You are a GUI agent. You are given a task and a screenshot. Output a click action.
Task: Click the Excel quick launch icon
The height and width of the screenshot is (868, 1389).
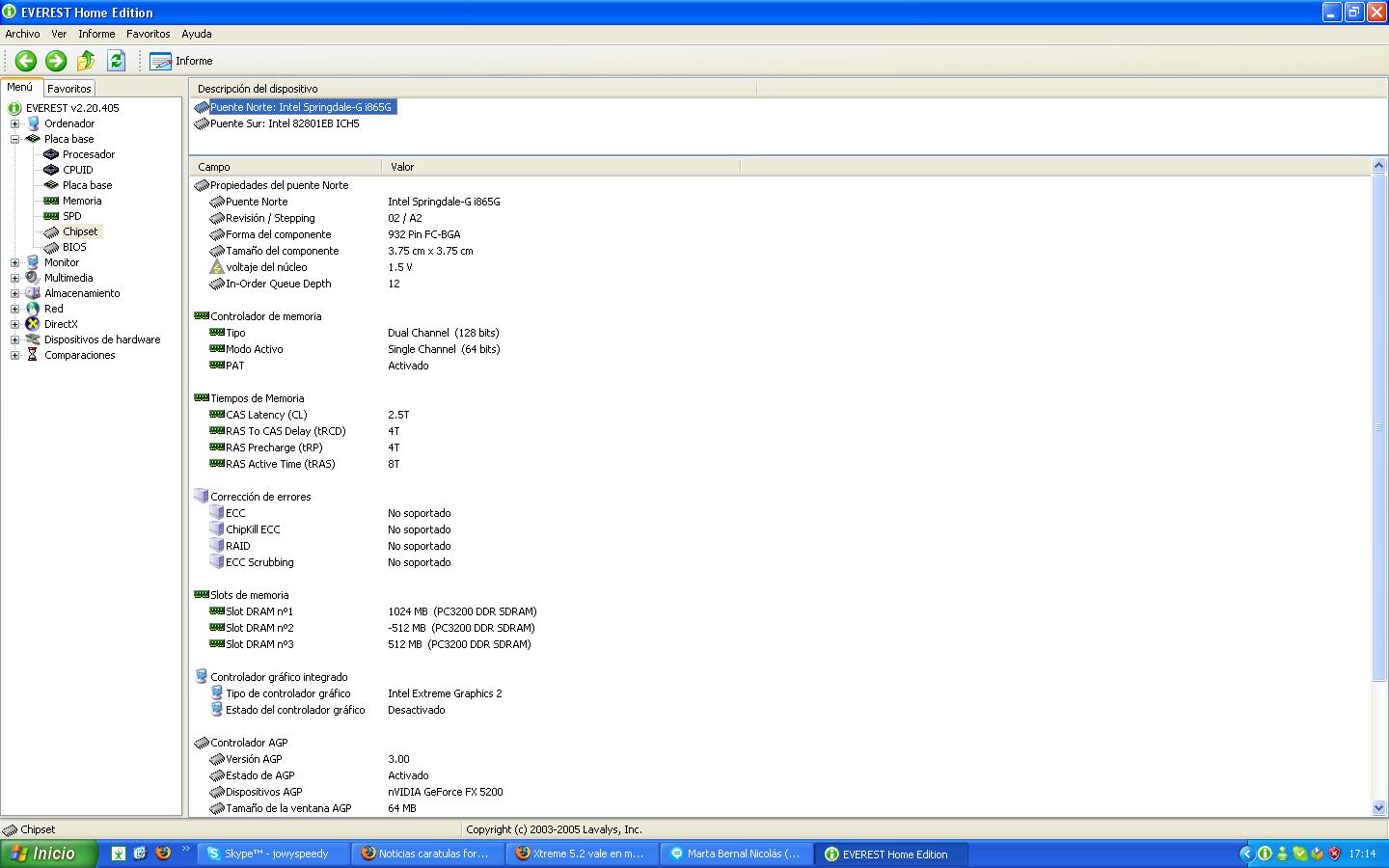[118, 854]
